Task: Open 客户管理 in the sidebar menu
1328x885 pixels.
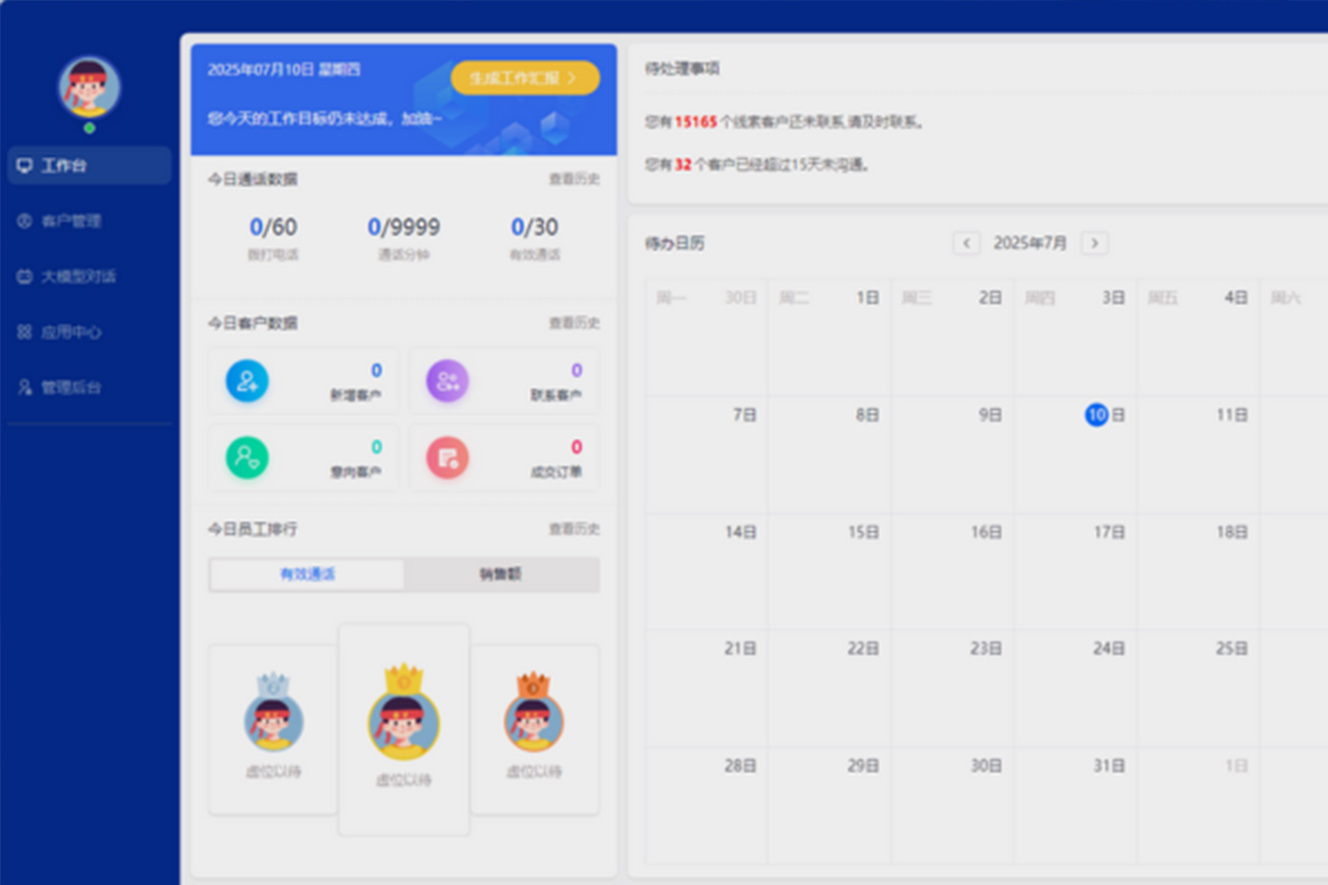Action: [89, 221]
